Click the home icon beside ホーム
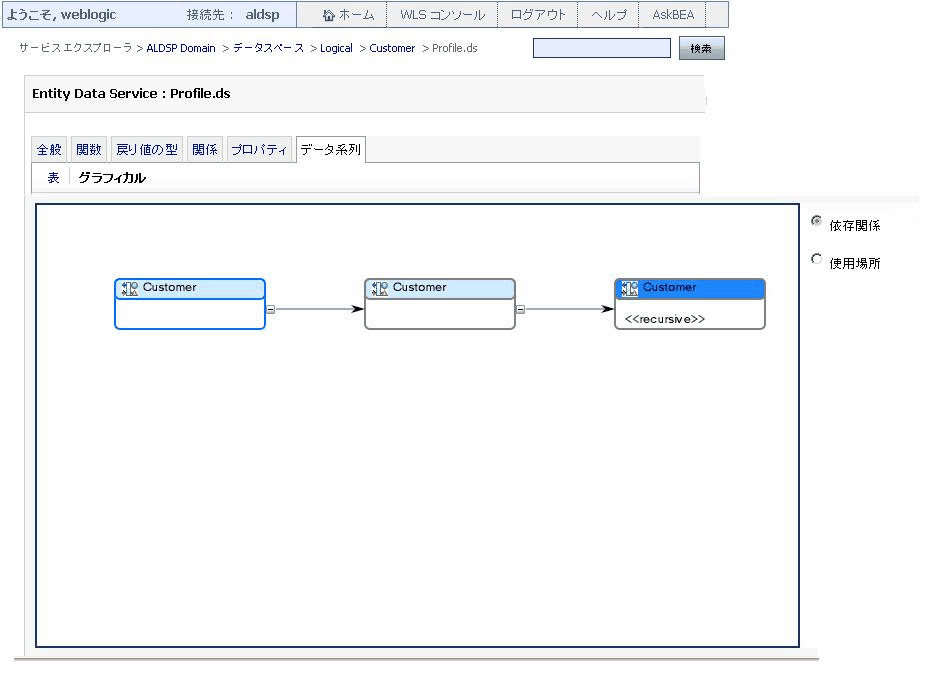 328,16
